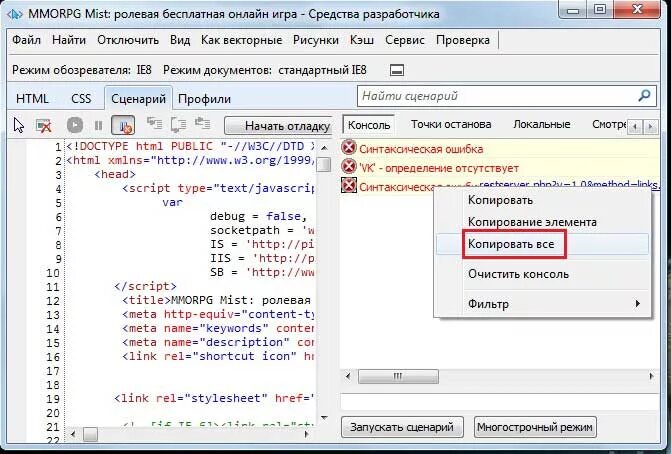Click the console horizontal scrollbar thumb
The image size is (671, 454).
coord(398,377)
